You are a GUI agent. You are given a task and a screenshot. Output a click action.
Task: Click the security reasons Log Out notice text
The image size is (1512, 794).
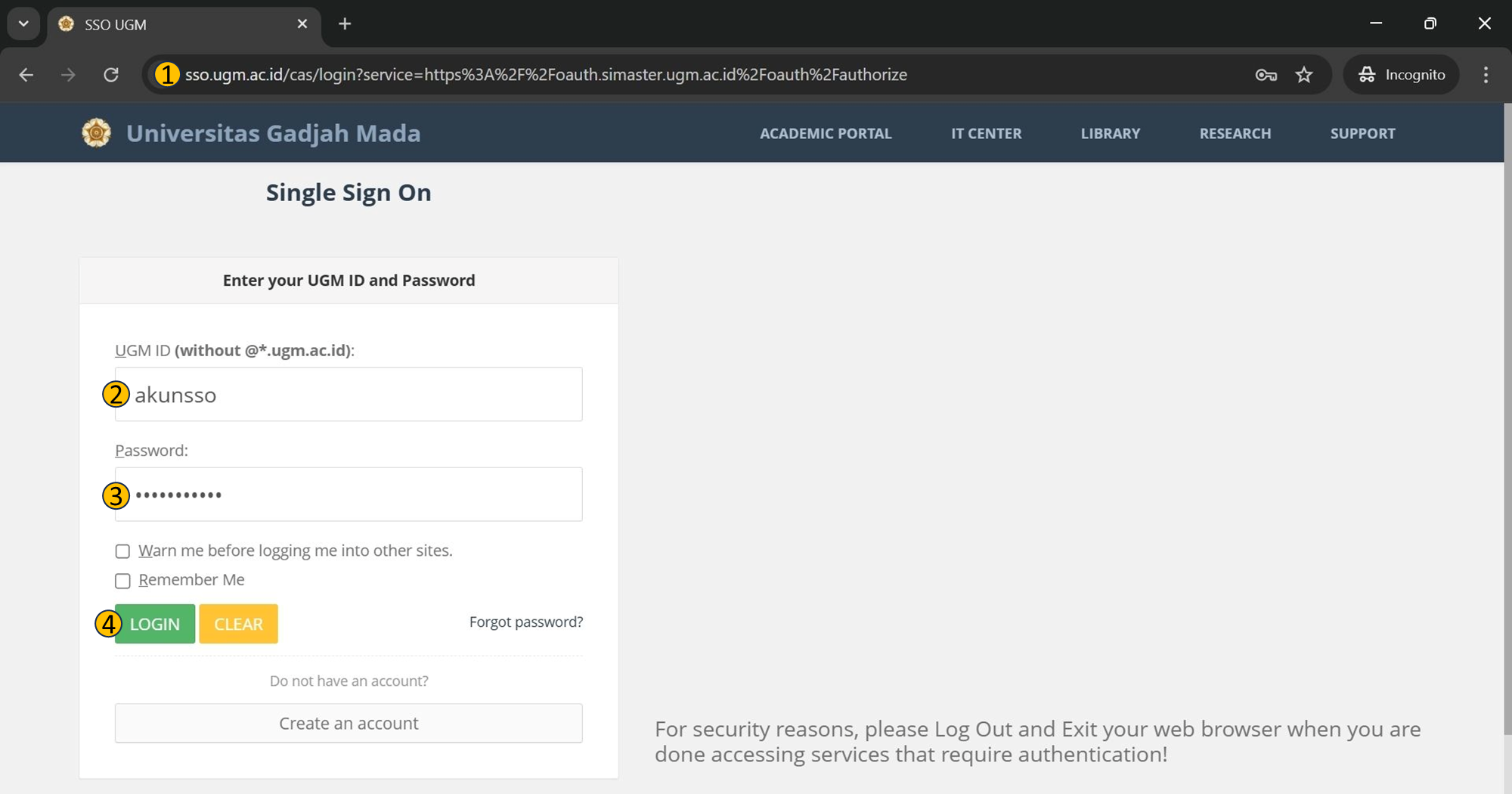[1038, 742]
